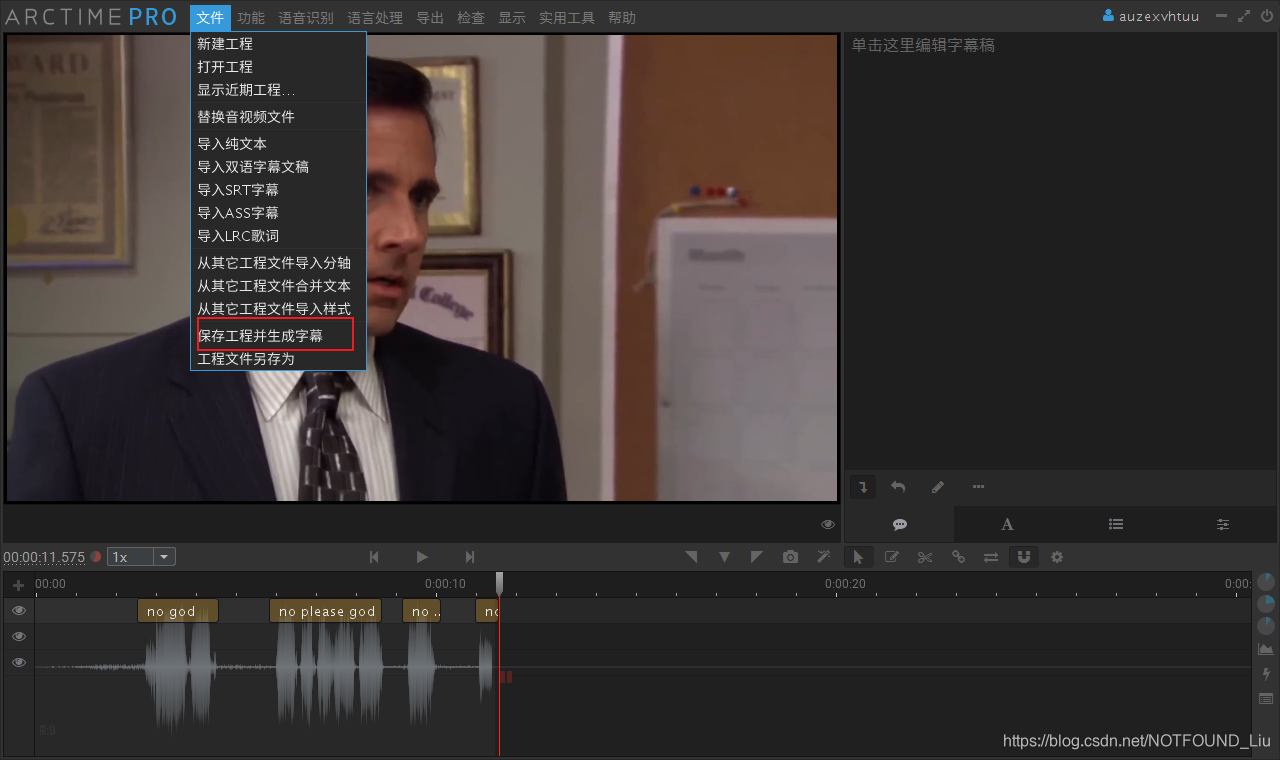Switch to the sliders settings tab
This screenshot has width=1280, height=760.
[x=1223, y=524]
